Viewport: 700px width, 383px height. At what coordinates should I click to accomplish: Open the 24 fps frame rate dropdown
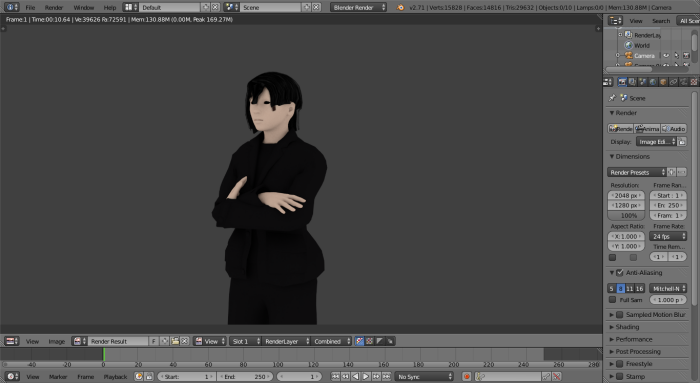(668, 236)
